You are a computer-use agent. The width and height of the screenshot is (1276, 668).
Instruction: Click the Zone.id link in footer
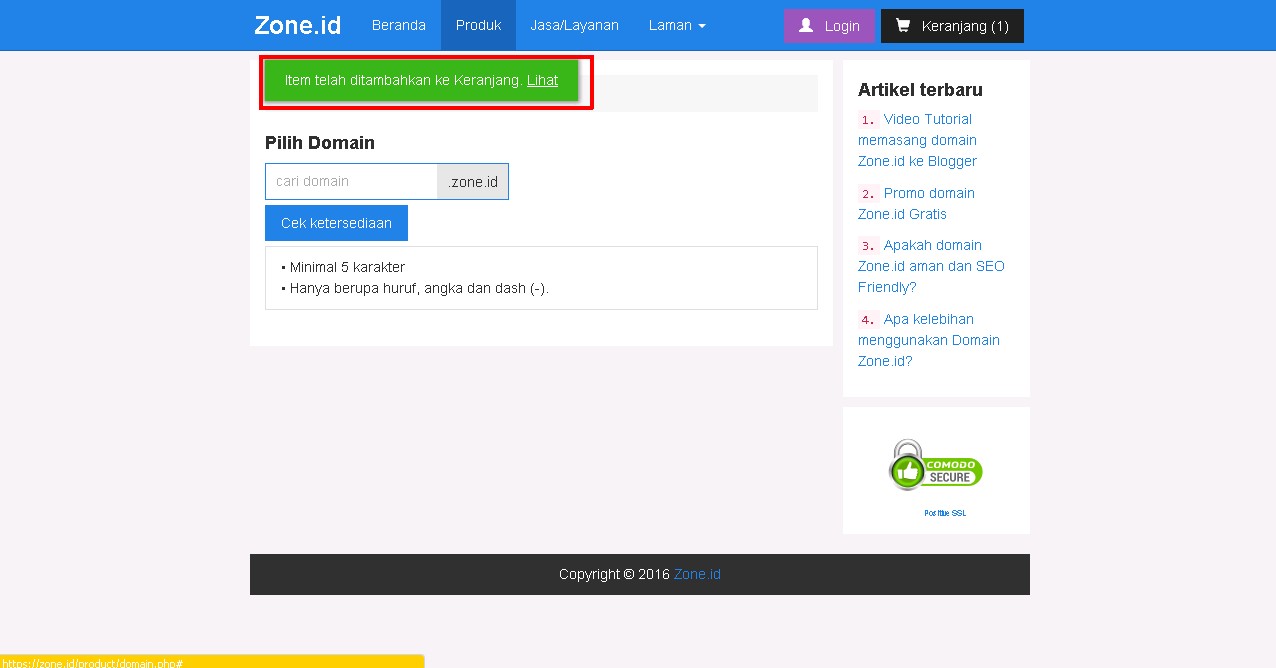(x=697, y=574)
